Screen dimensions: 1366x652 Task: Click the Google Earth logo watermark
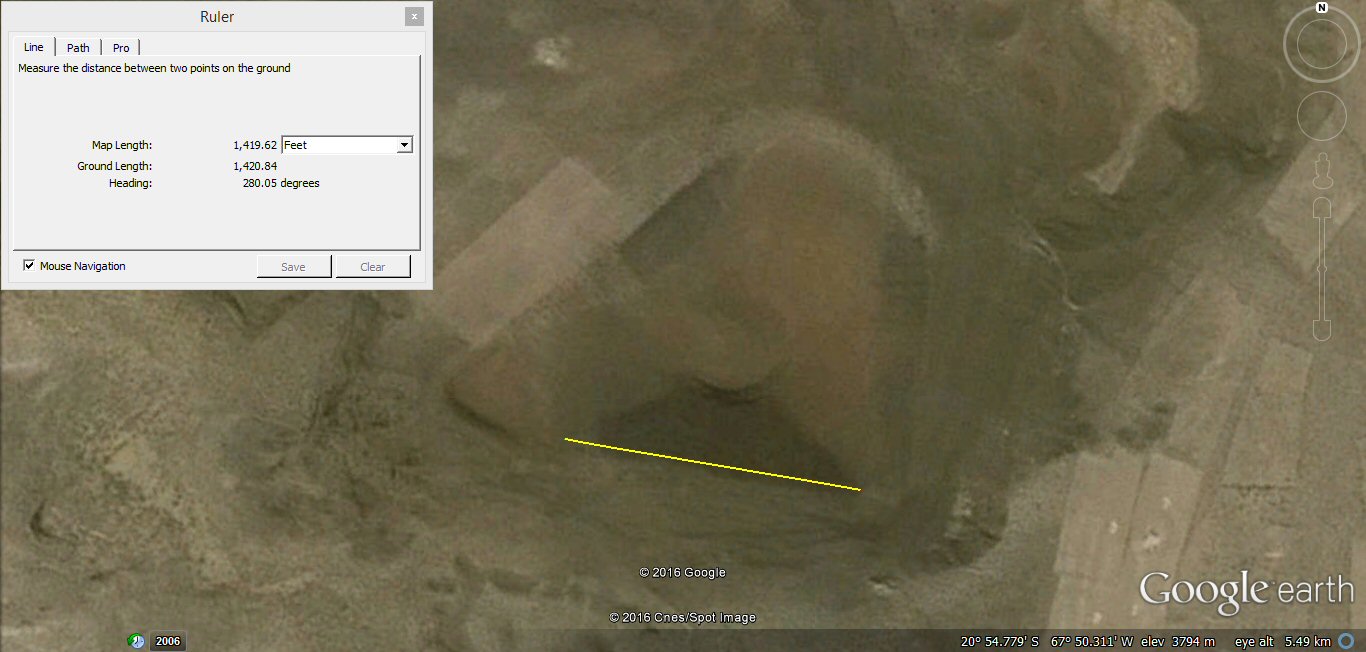(1245, 590)
